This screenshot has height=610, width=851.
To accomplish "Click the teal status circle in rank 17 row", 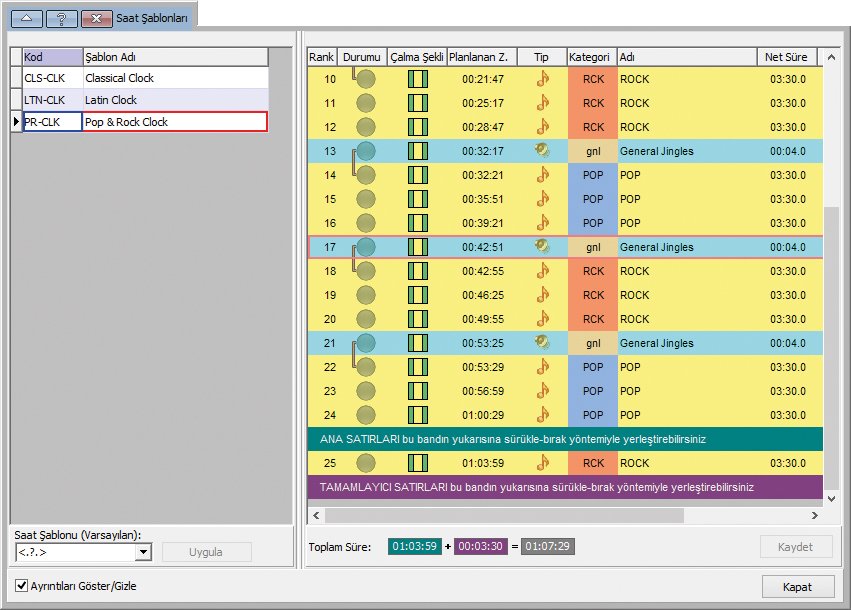I will tap(366, 247).
